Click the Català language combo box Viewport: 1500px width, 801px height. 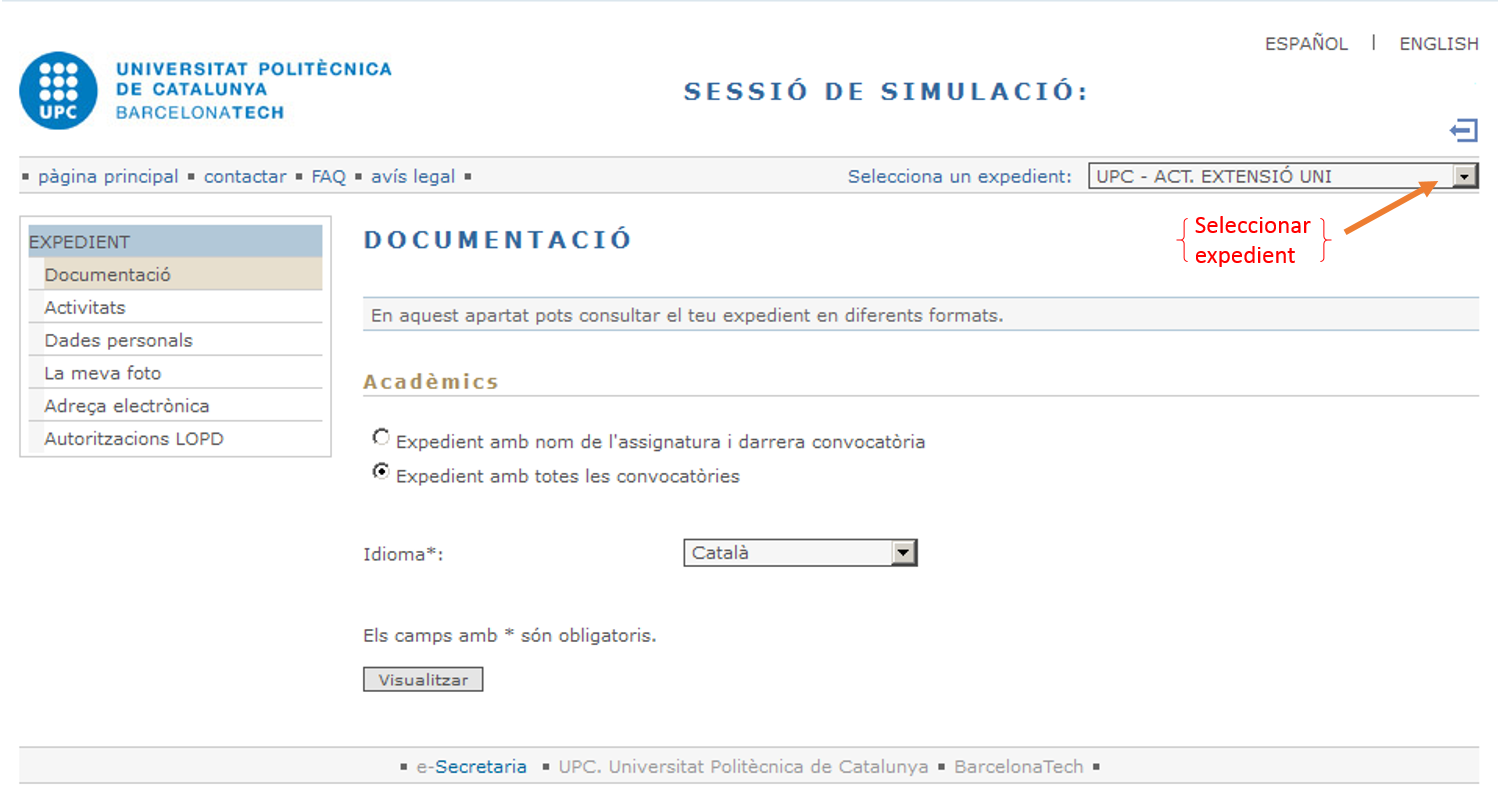[800, 553]
